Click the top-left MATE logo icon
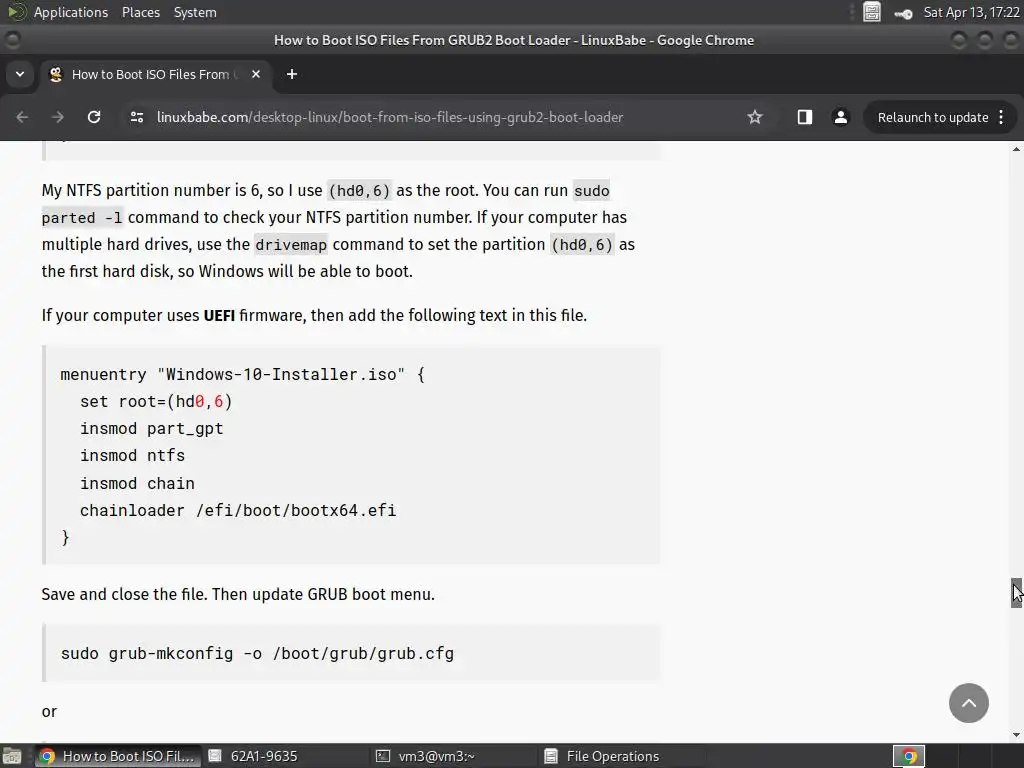The height and width of the screenshot is (768, 1024). click(x=17, y=12)
